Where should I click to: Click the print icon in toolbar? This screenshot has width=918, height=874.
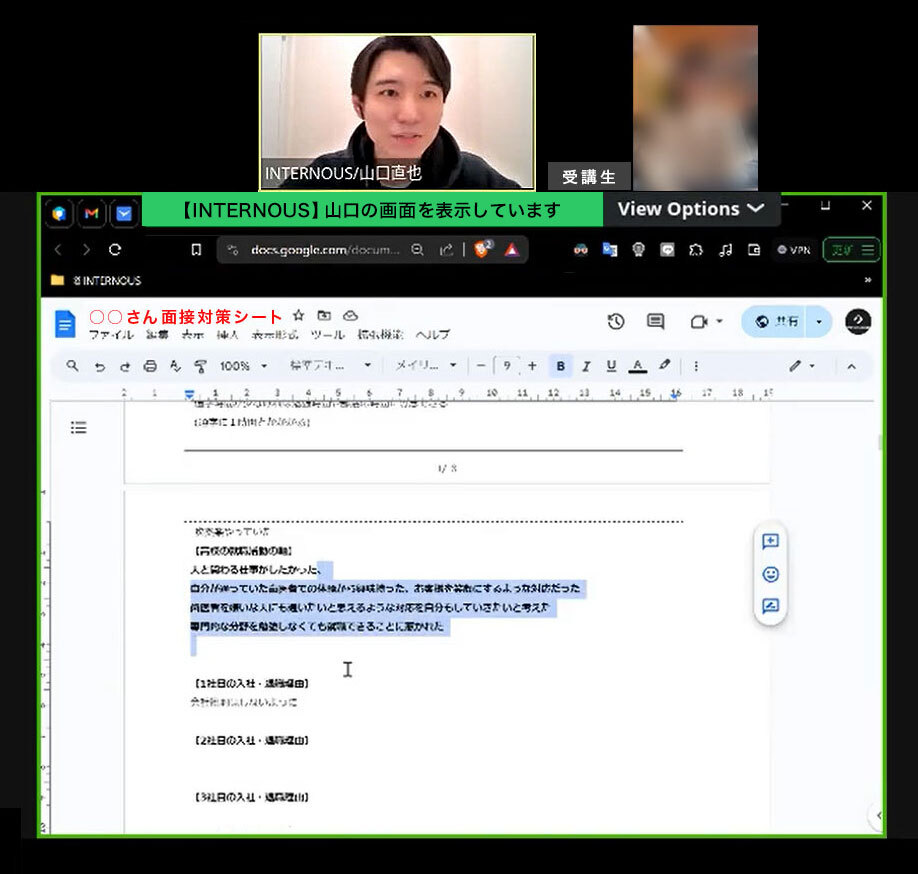[150, 366]
